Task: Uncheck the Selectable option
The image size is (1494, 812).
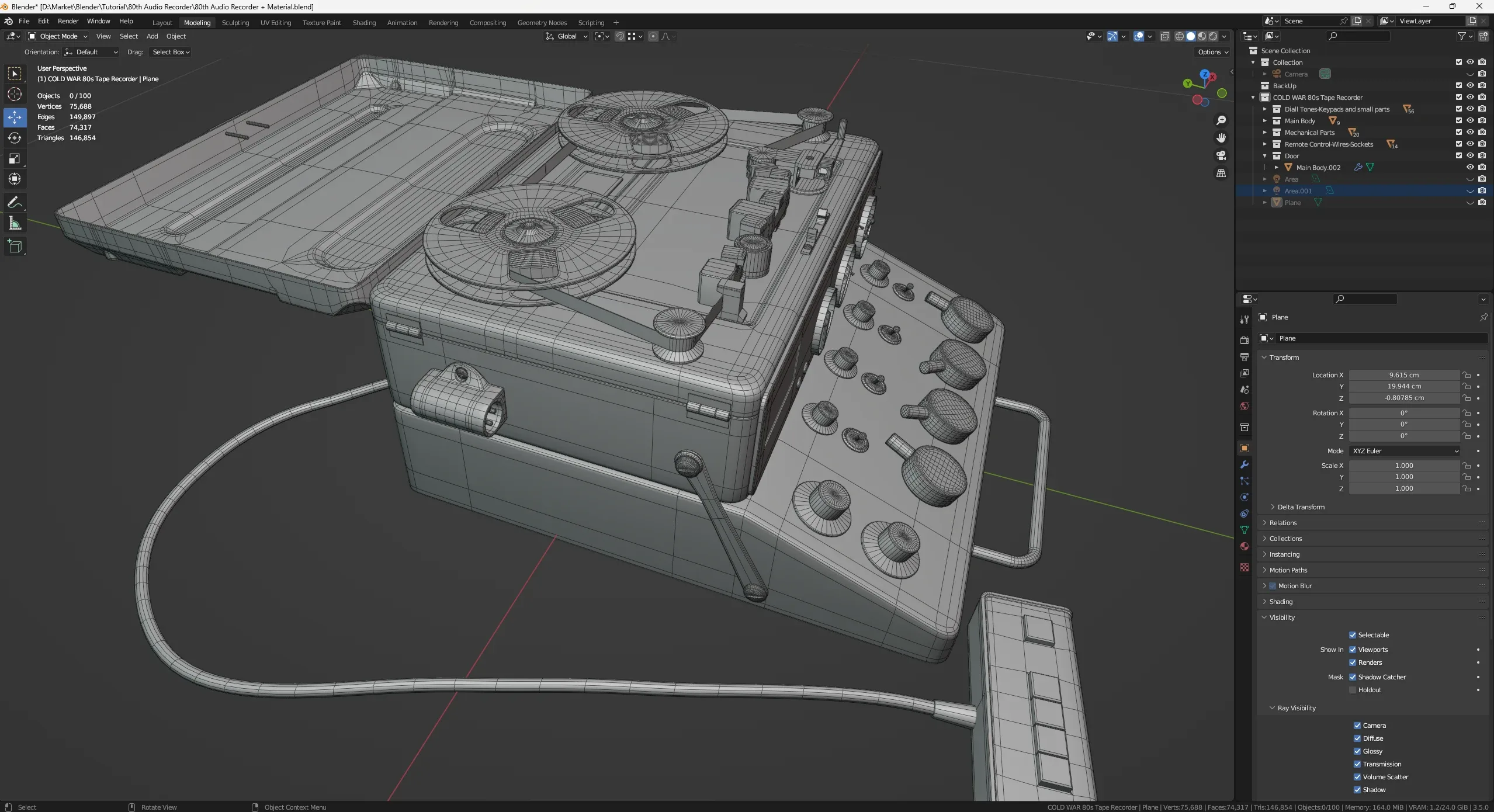Action: click(x=1353, y=635)
